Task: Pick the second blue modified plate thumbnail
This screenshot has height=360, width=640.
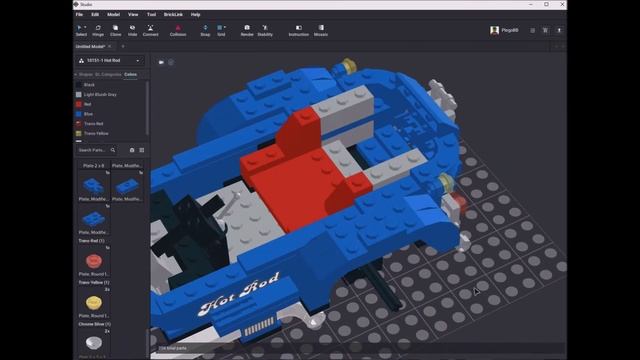Action: pyautogui.click(x=127, y=186)
